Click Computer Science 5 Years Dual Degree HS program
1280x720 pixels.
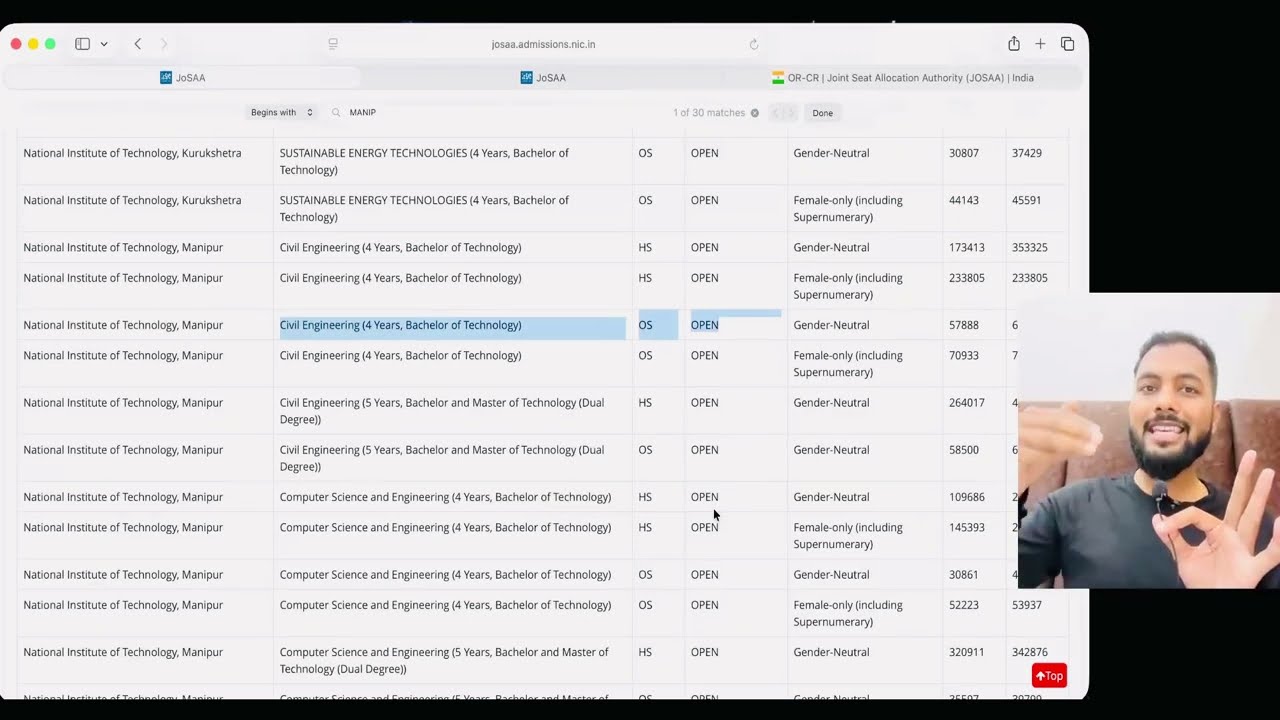(443, 660)
